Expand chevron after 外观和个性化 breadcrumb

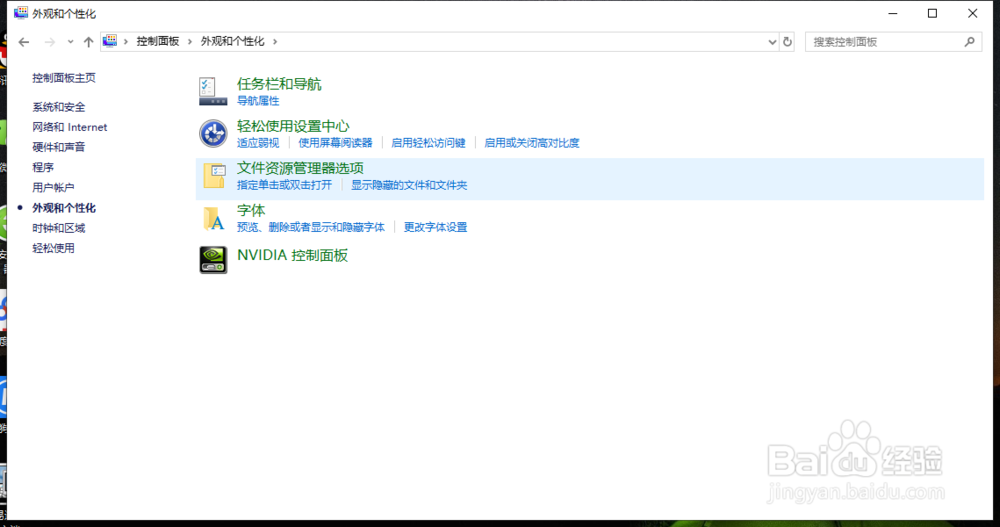pos(275,41)
